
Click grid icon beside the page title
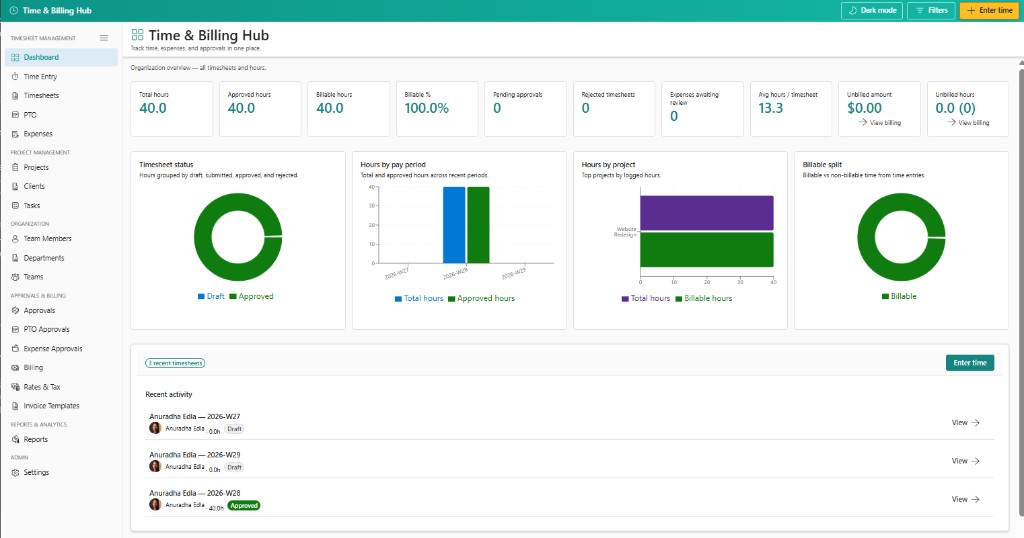click(137, 35)
